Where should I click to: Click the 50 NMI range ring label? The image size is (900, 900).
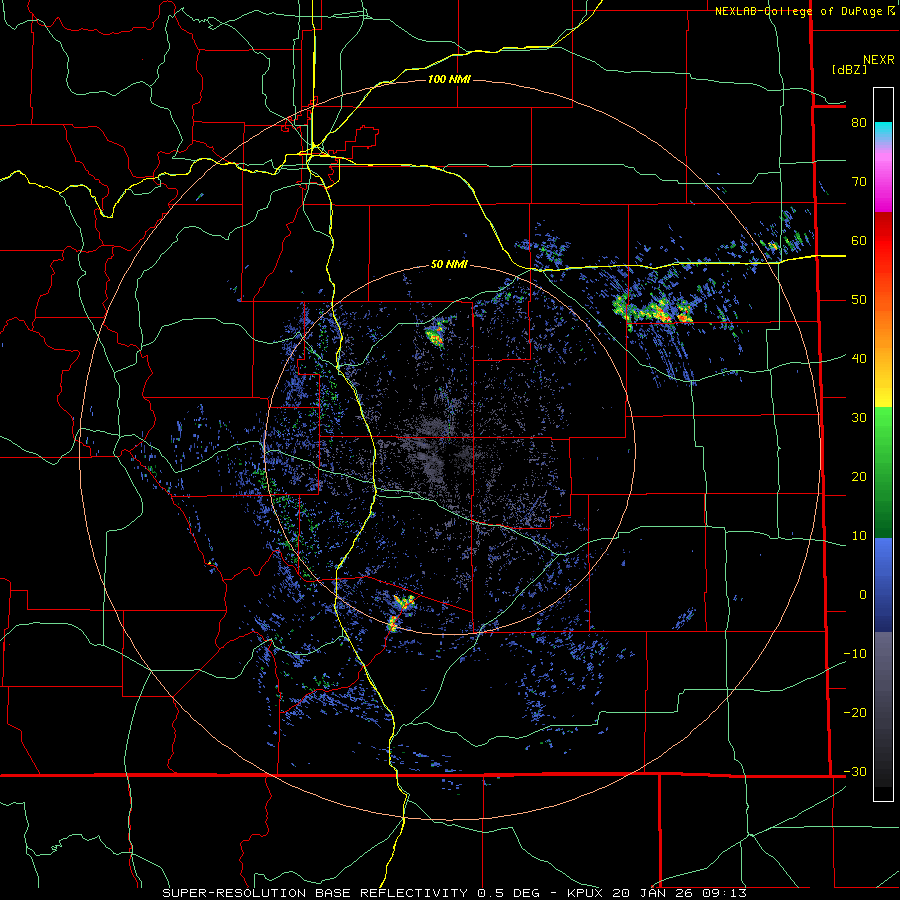[449, 264]
